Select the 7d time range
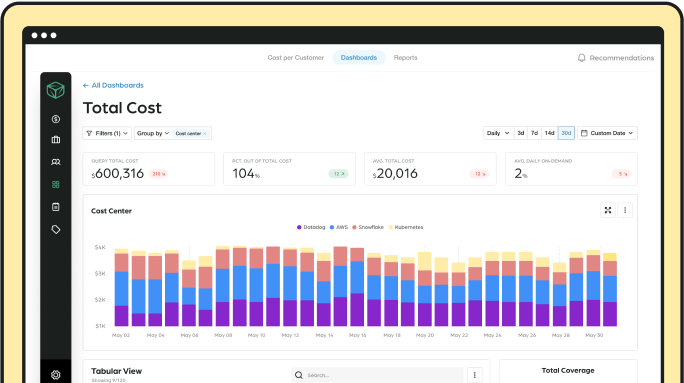Image resolution: width=684 pixels, height=383 pixels. click(x=534, y=133)
